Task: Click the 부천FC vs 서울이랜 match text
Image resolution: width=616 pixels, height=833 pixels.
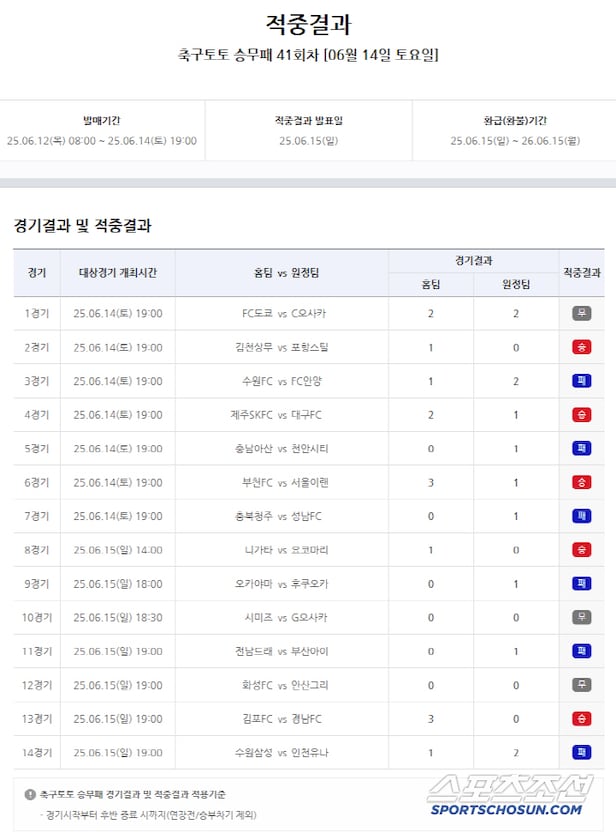Action: (x=286, y=483)
